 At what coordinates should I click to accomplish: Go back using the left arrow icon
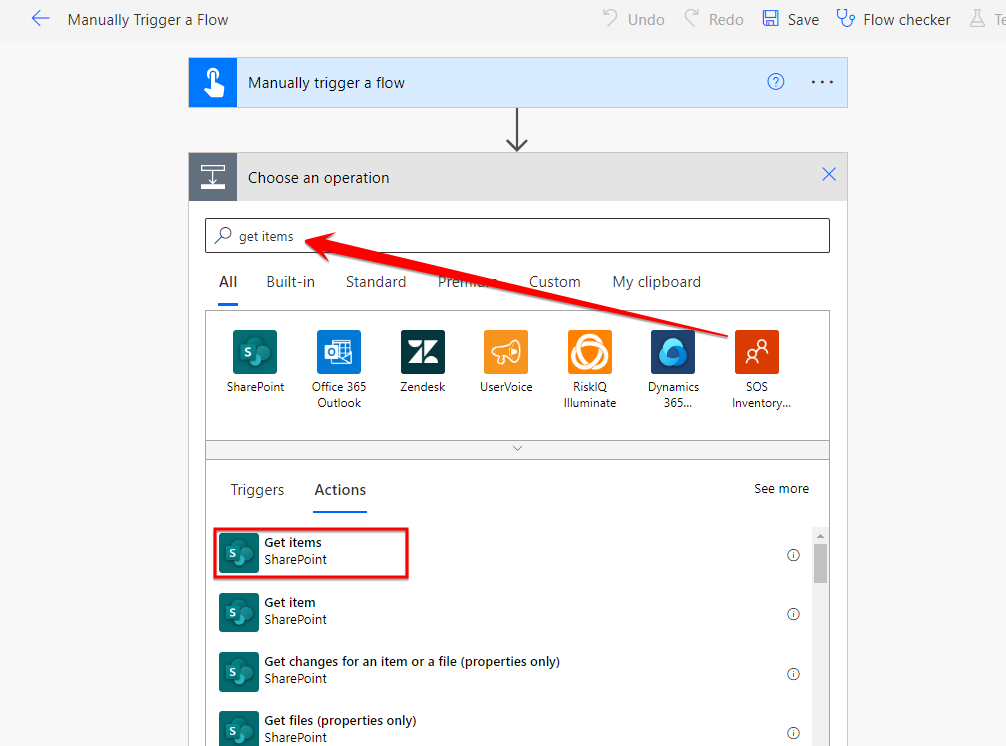pos(40,19)
